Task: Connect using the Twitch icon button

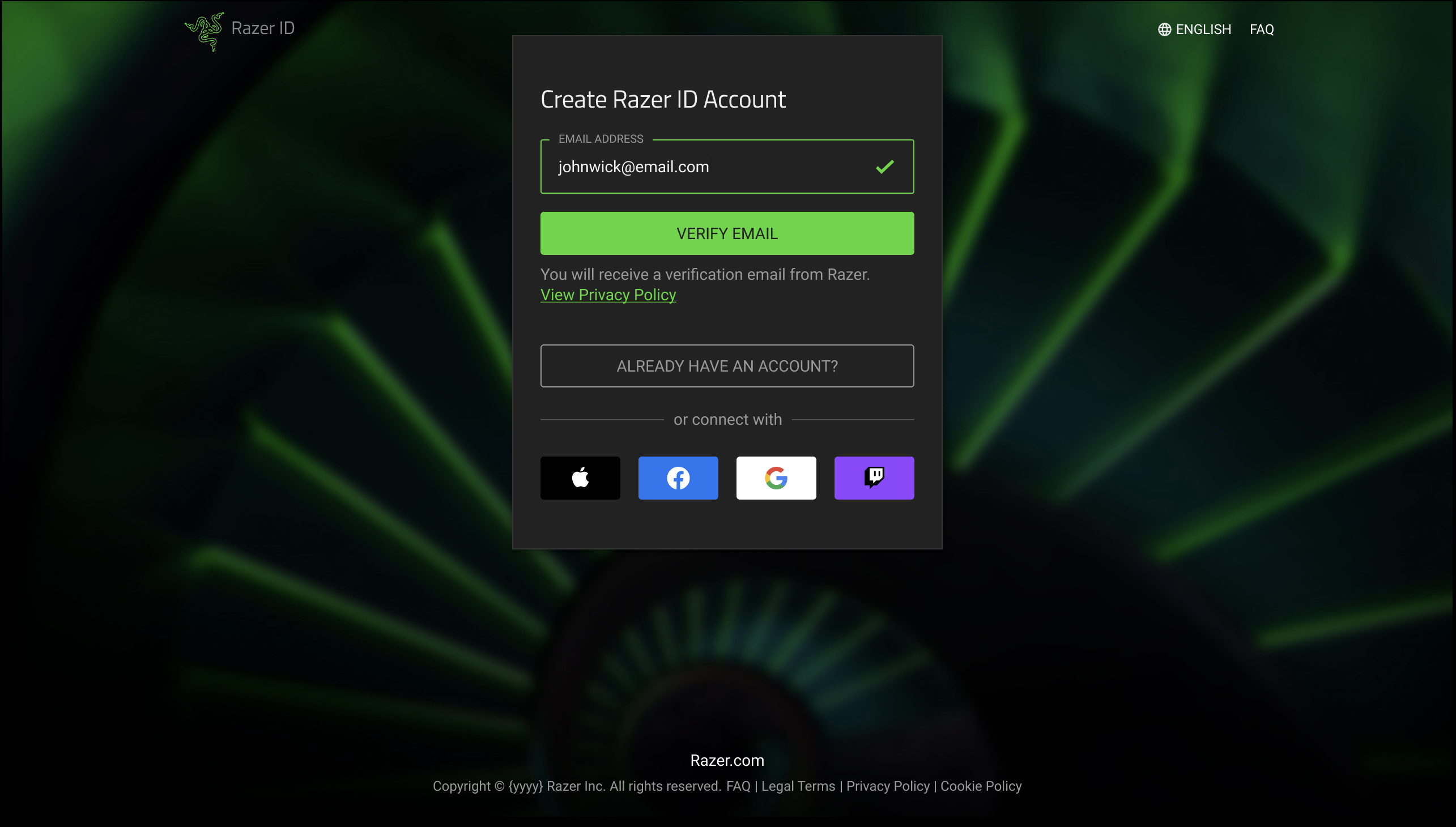Action: click(x=874, y=478)
